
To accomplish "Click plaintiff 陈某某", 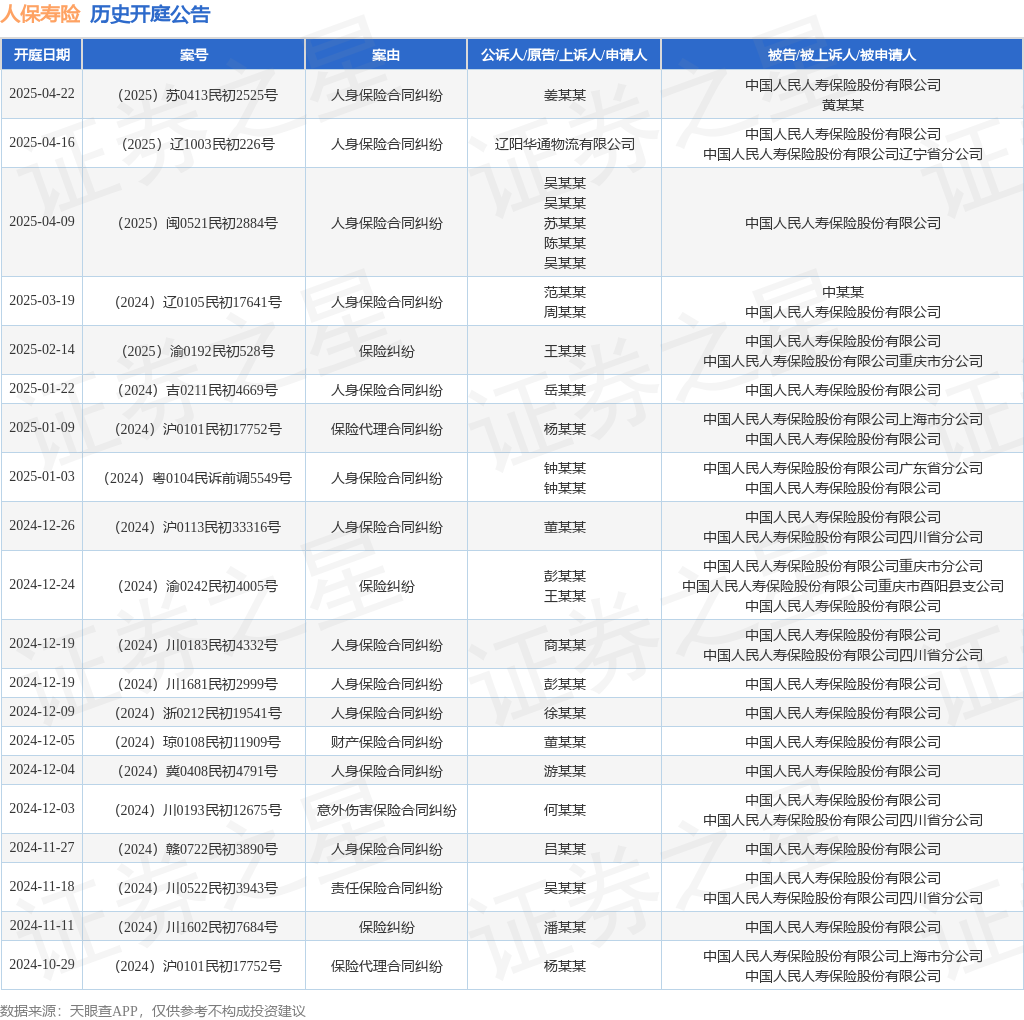I will tap(565, 243).
